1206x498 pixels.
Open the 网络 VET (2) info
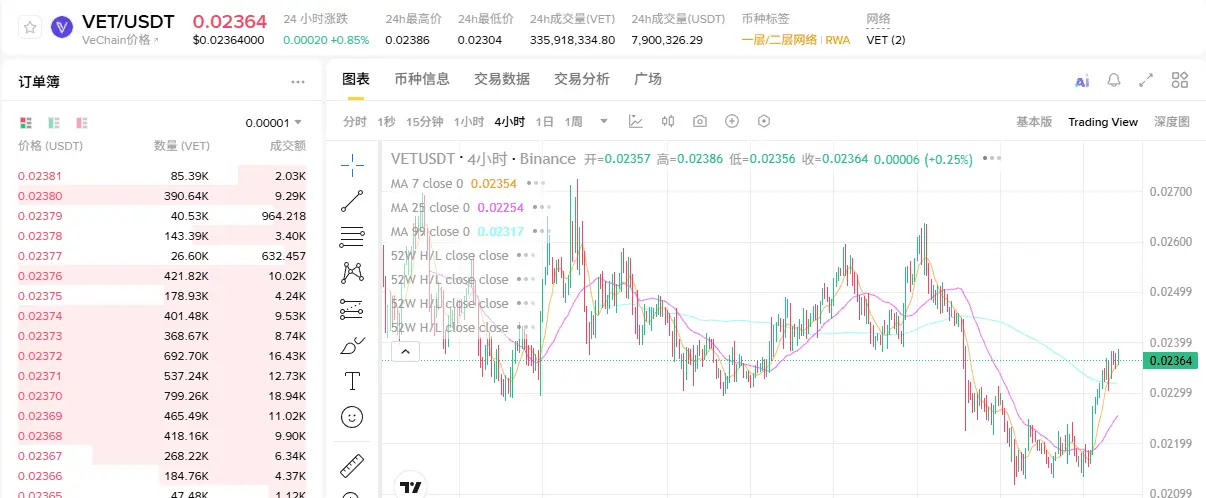click(886, 40)
